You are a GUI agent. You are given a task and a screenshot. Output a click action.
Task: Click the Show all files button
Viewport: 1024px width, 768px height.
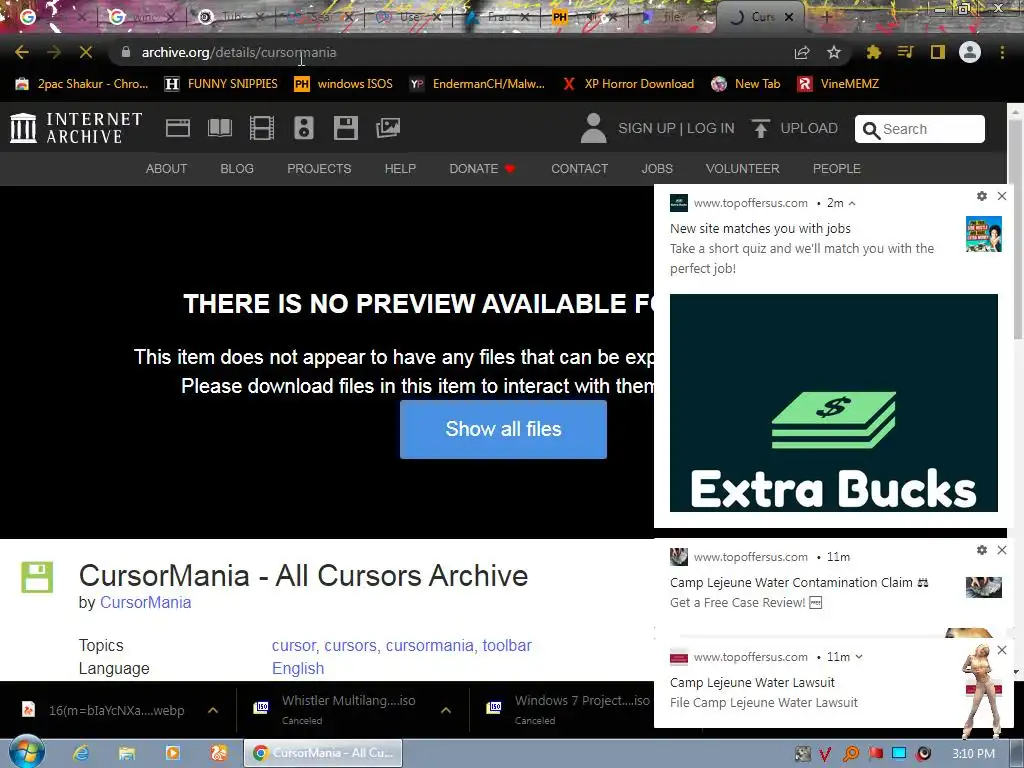tap(504, 429)
